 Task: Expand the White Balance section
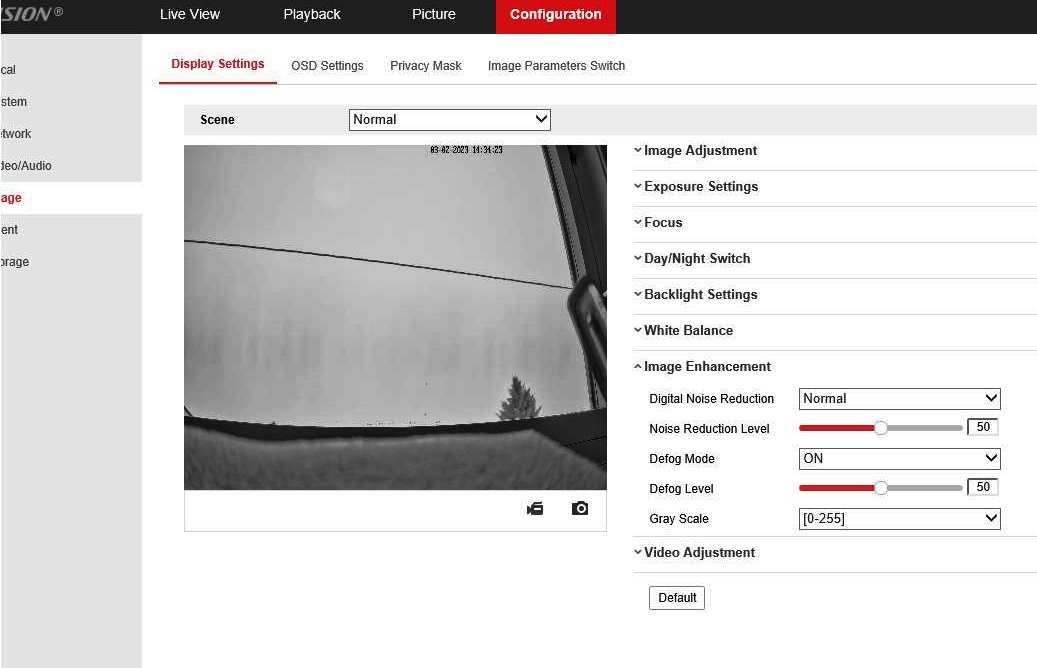tap(687, 331)
